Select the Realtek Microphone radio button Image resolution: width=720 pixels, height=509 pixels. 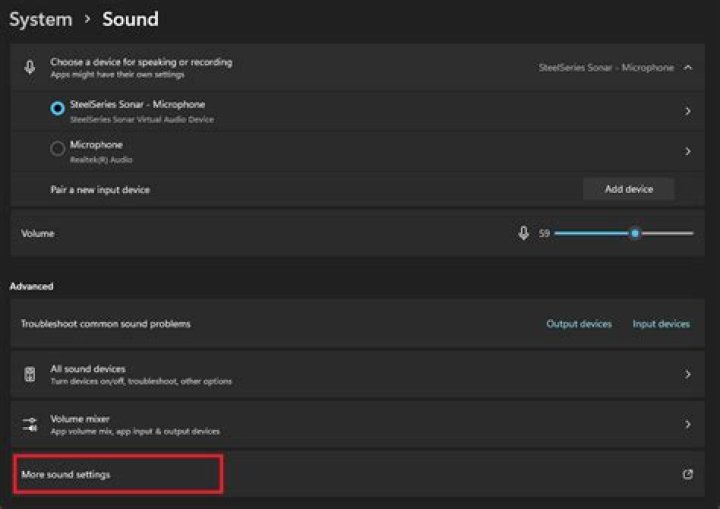pyautogui.click(x=58, y=150)
